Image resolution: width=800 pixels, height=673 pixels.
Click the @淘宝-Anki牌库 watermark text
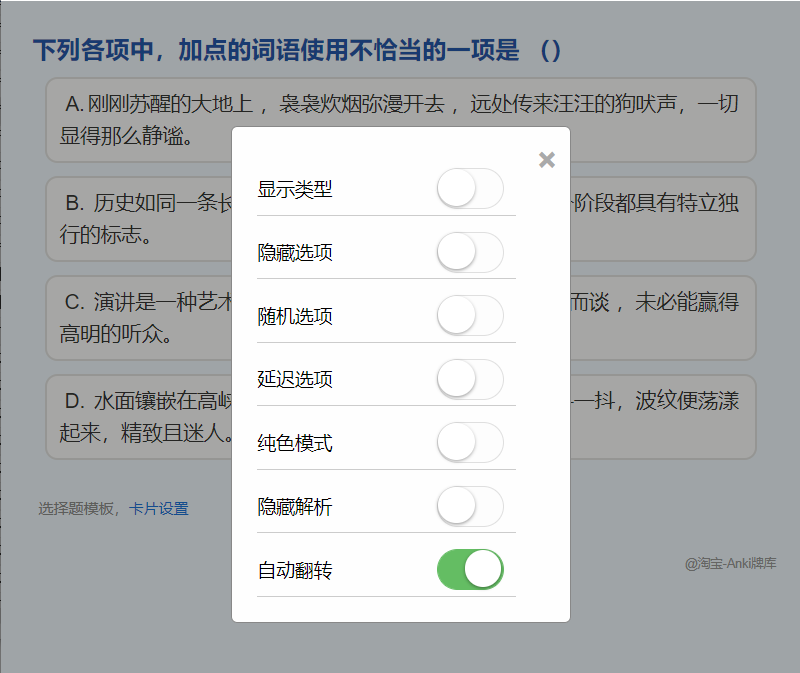tap(730, 563)
